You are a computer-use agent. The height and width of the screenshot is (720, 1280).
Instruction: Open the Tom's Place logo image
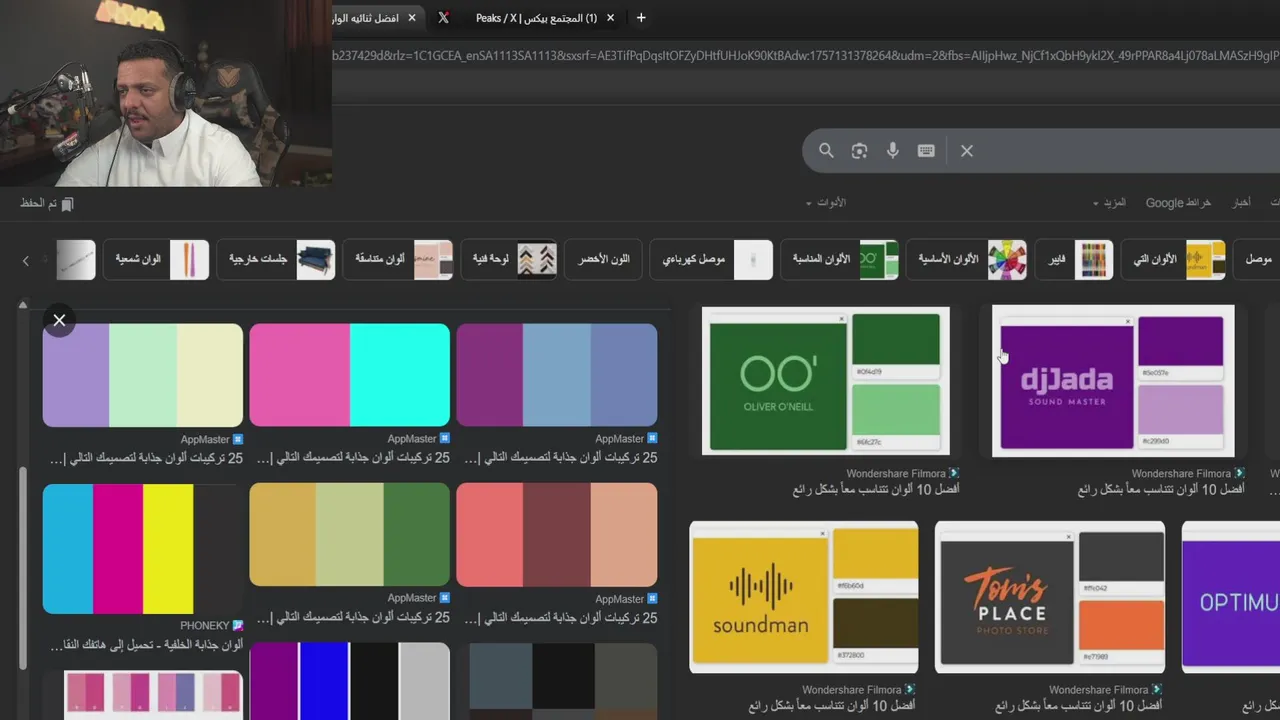1050,597
